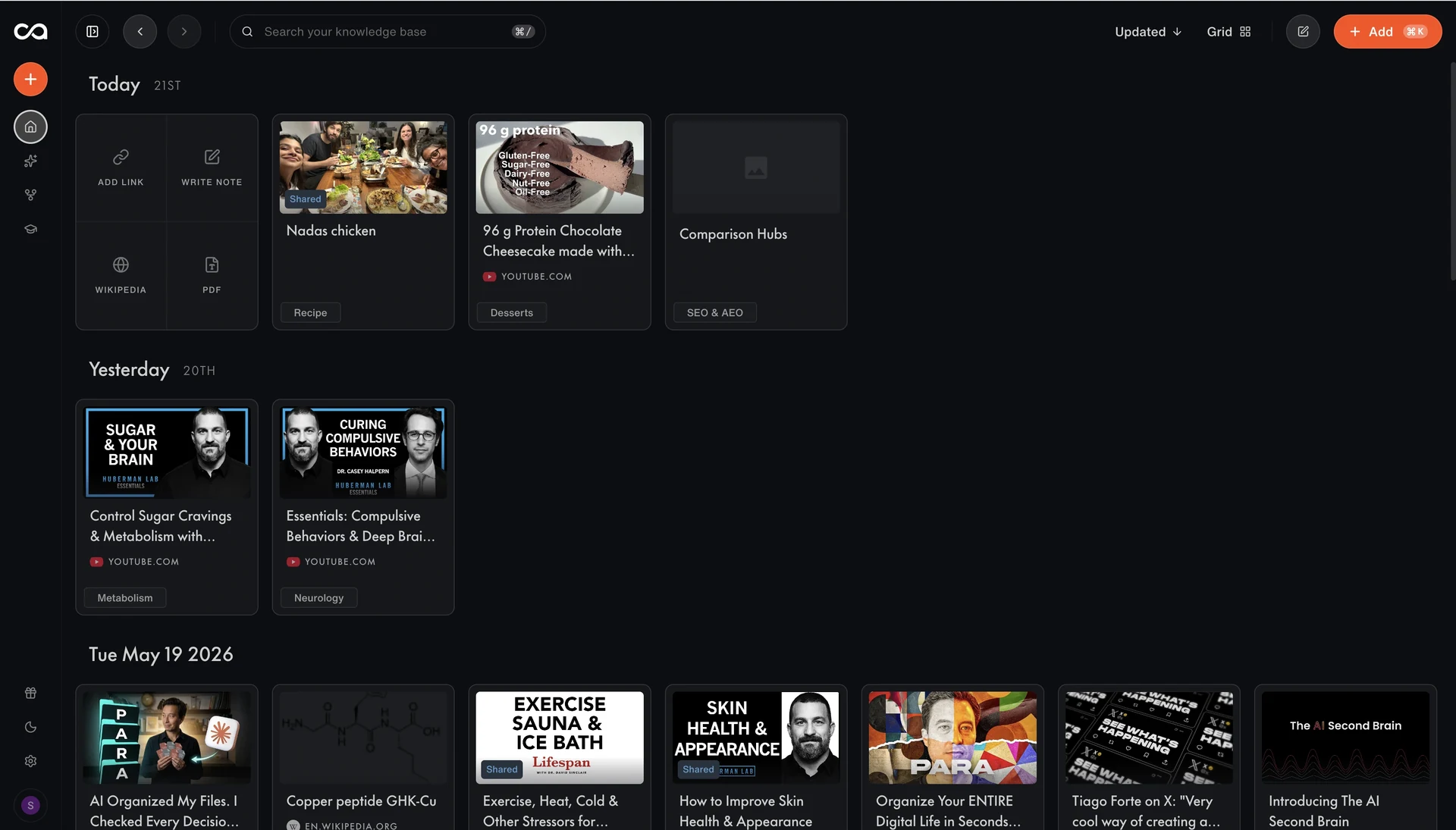This screenshot has width=1456, height=830.
Task: Select the SEO & AEO tag
Action: (714, 312)
